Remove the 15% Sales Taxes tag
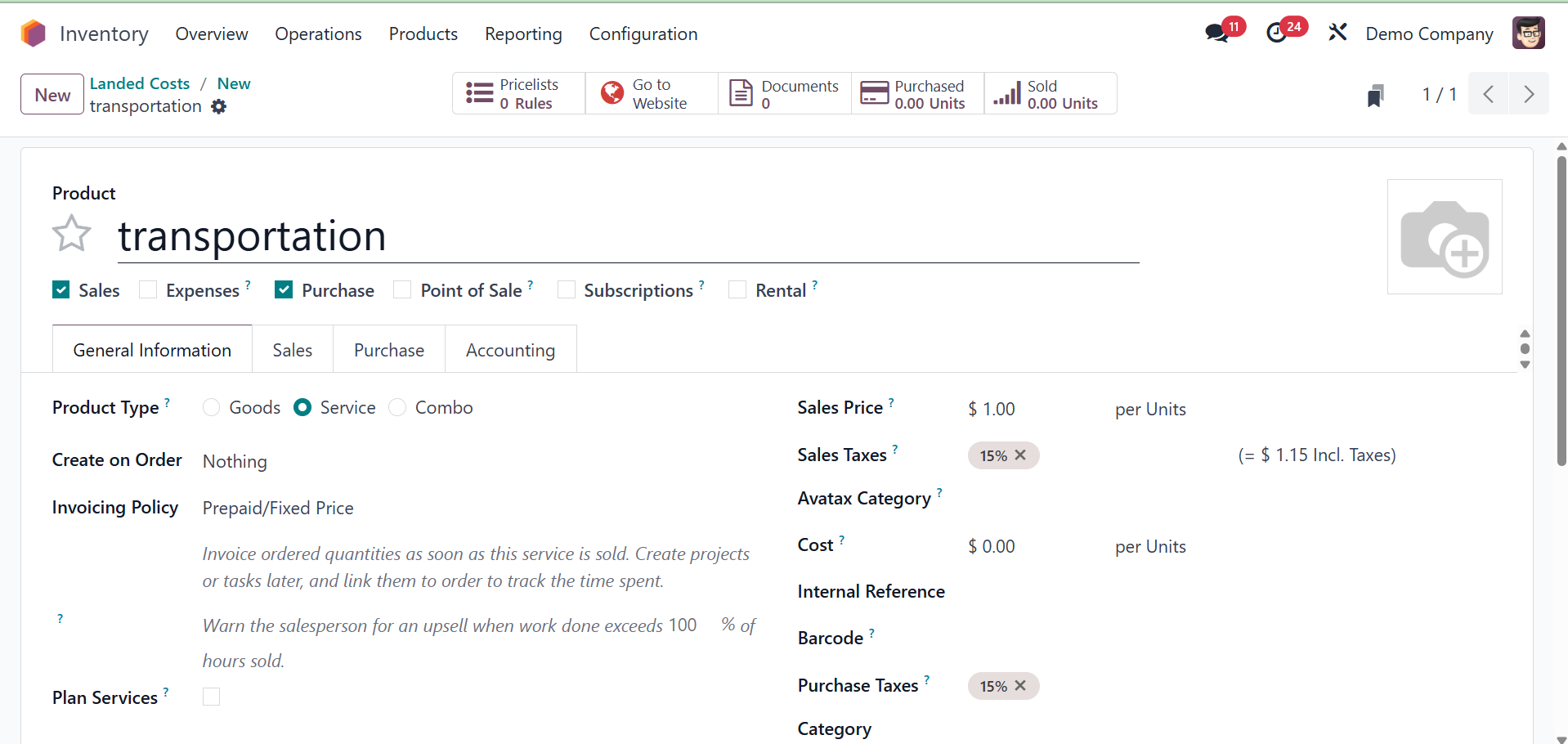The image size is (1568, 744). point(1020,455)
